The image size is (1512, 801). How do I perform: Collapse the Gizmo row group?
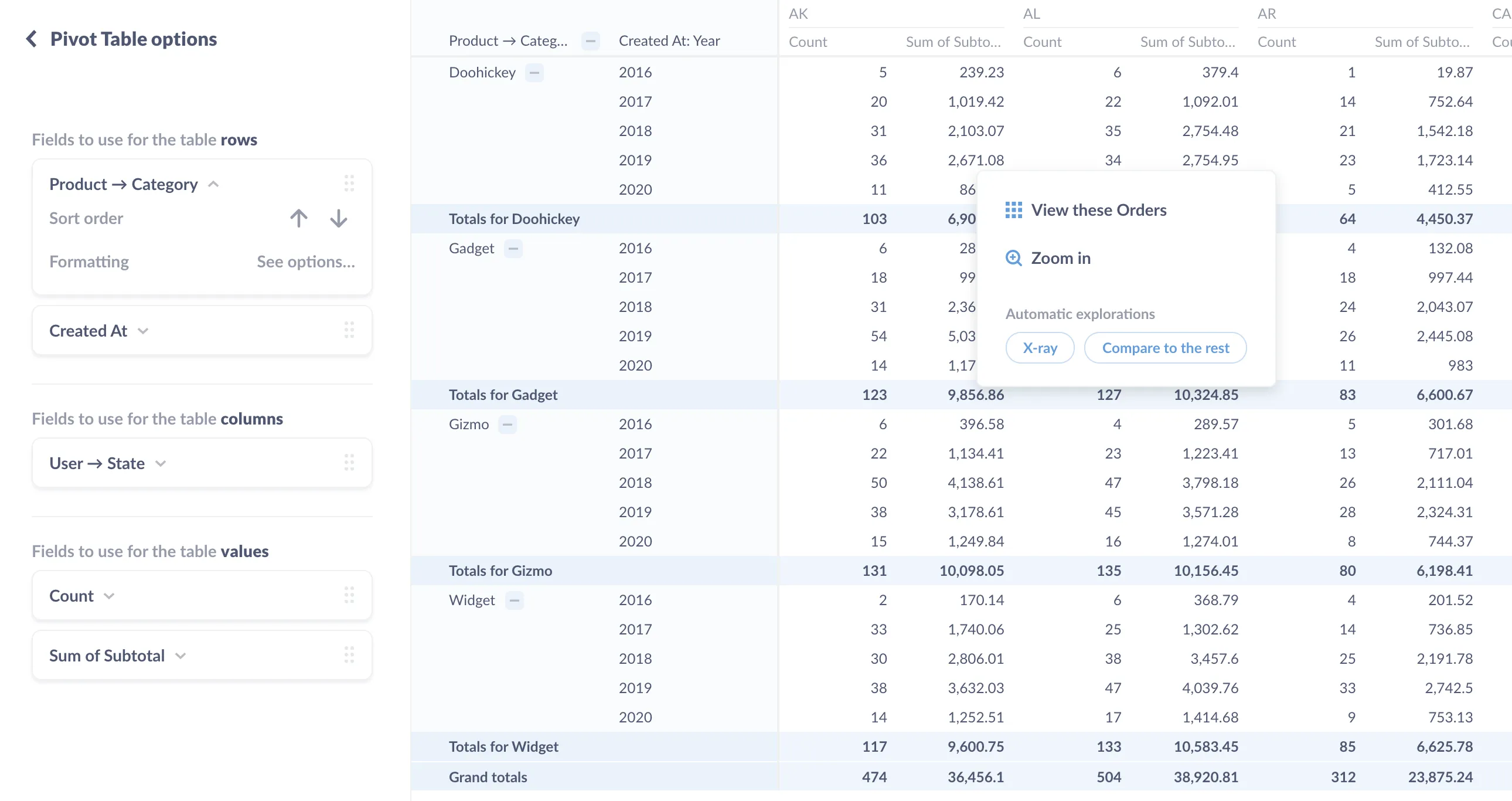508,425
